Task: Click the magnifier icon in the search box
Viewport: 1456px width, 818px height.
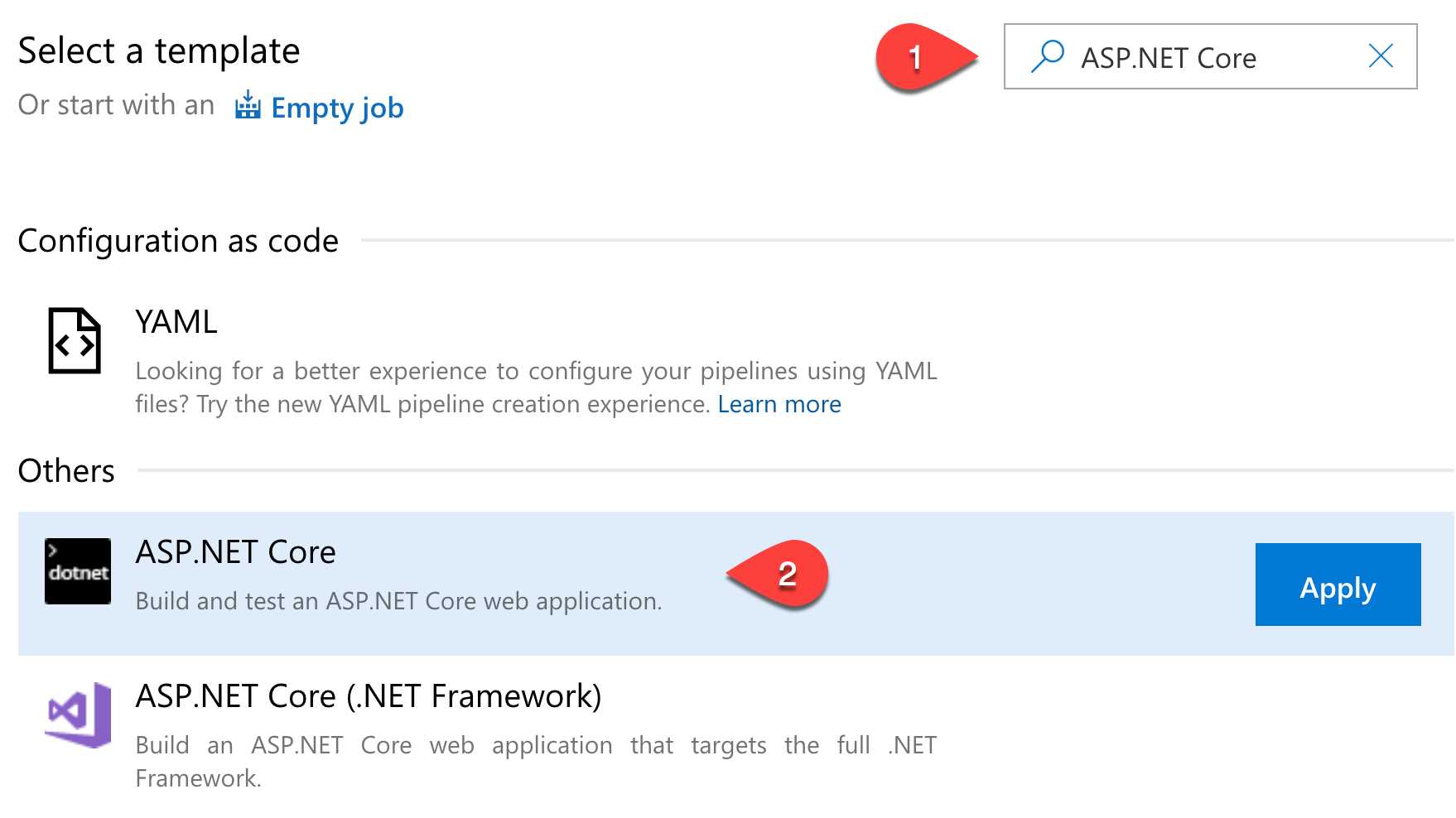Action: click(x=1049, y=55)
